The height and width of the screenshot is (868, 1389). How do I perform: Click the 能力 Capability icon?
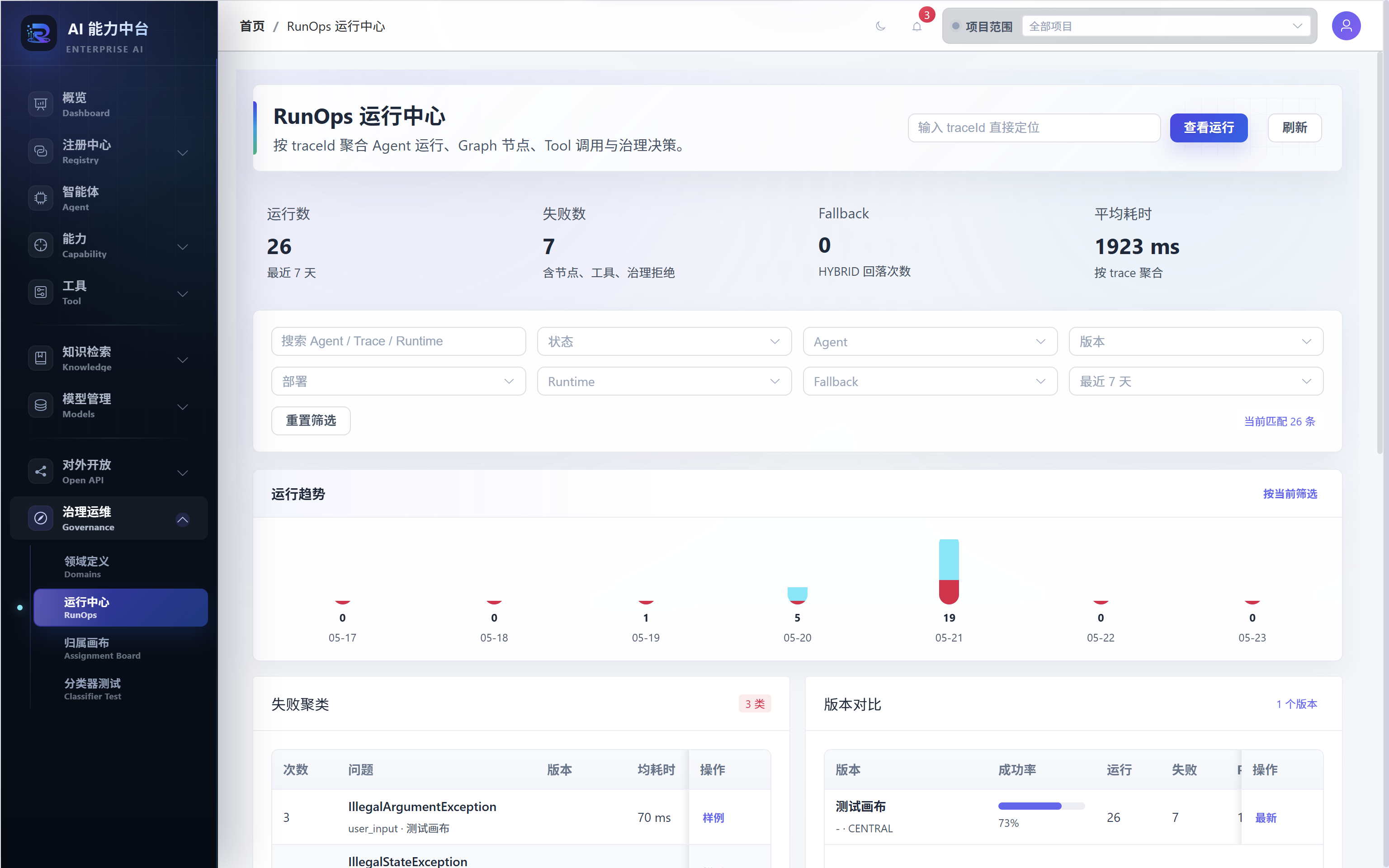pyautogui.click(x=41, y=245)
